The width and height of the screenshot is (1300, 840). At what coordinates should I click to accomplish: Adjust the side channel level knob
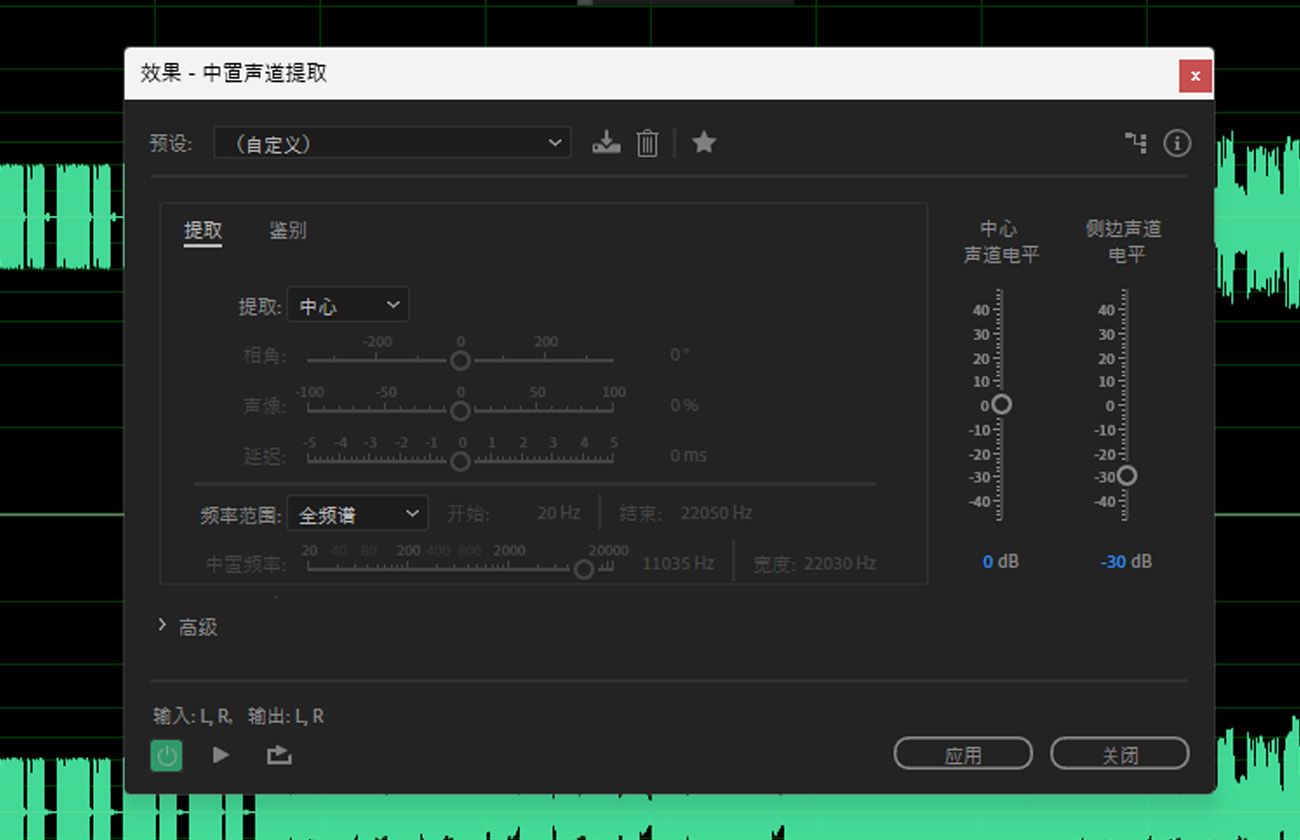tap(1128, 475)
